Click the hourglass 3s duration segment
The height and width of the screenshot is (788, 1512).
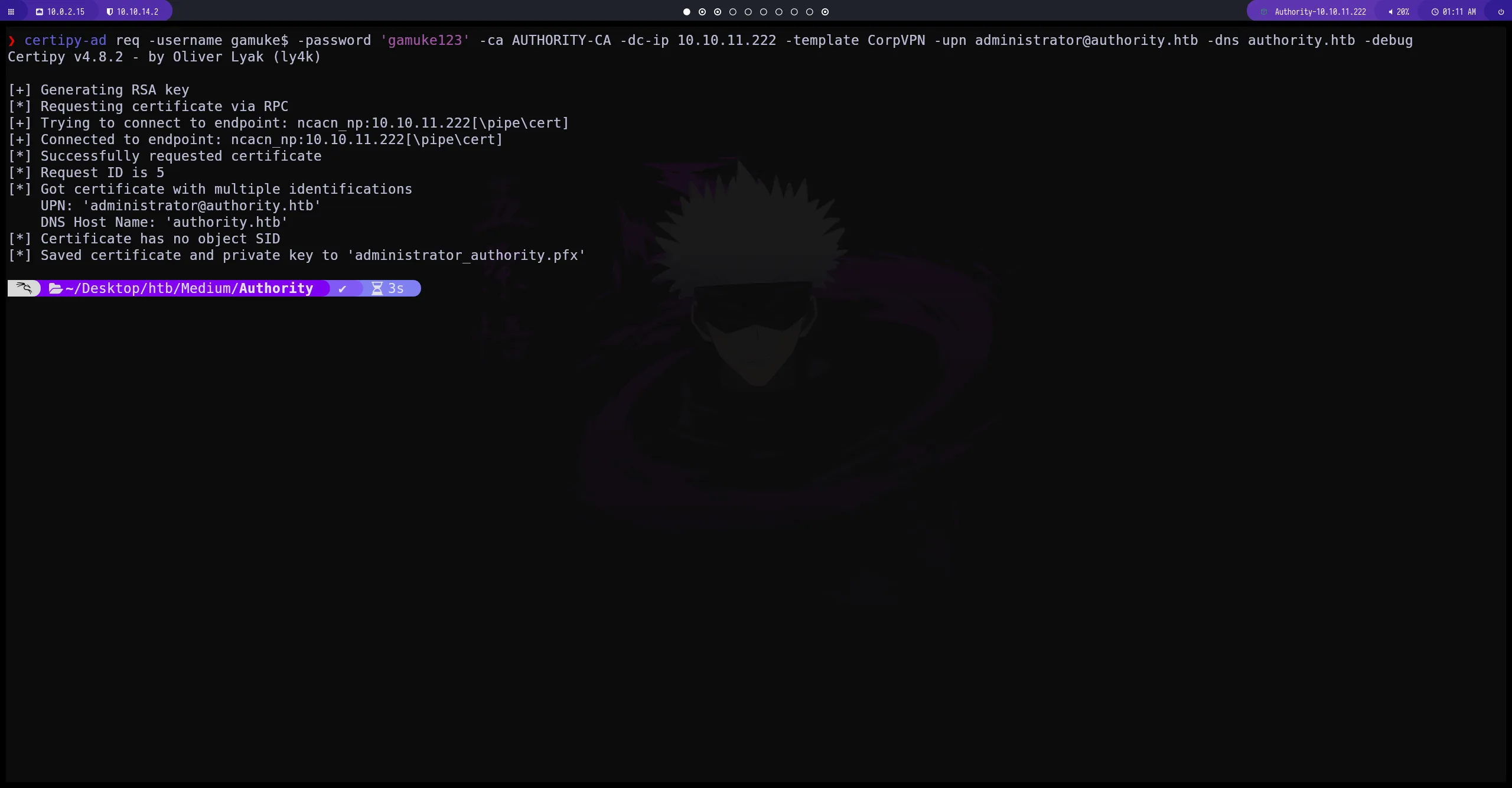point(388,288)
